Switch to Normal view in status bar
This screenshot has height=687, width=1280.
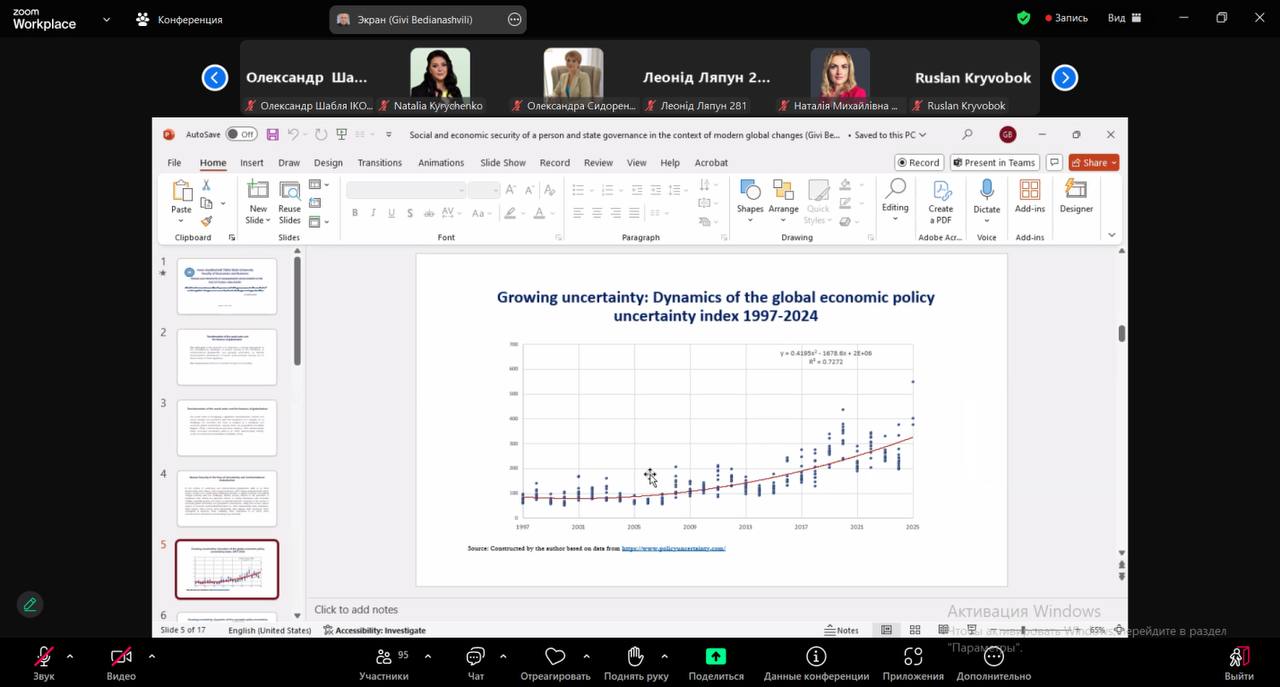pos(886,630)
